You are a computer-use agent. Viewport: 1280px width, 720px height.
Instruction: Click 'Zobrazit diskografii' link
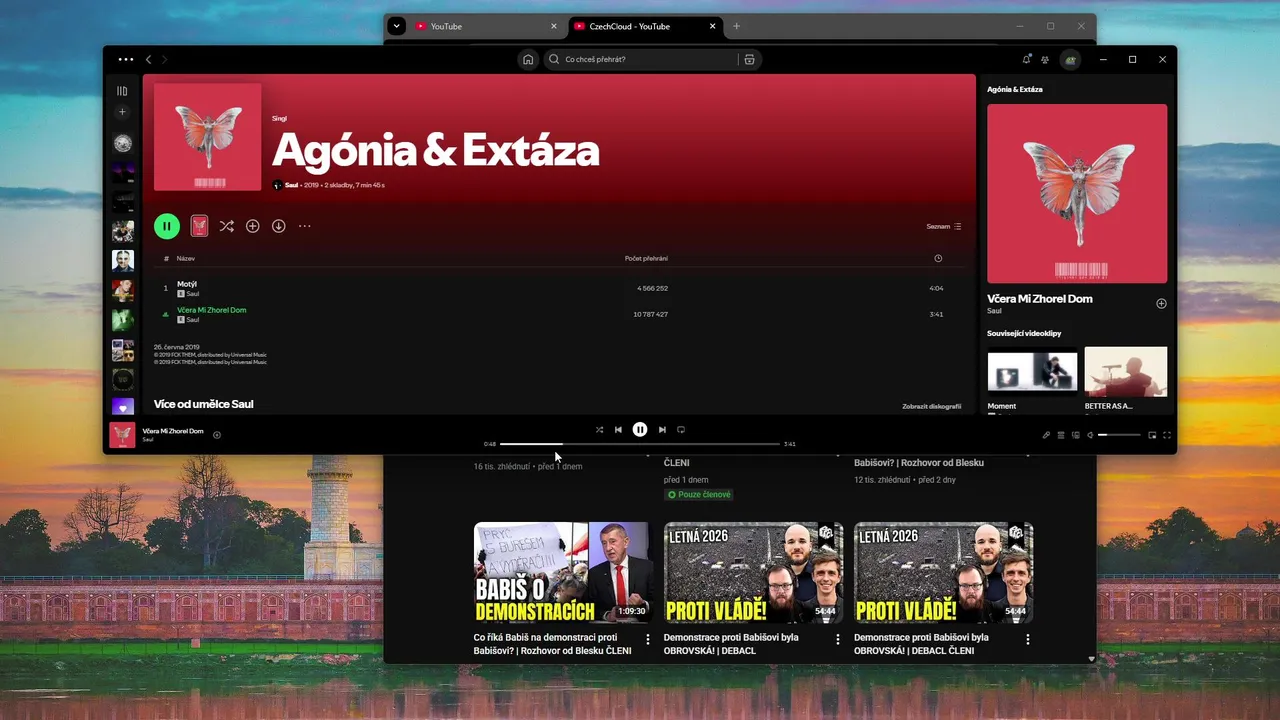[x=931, y=406]
